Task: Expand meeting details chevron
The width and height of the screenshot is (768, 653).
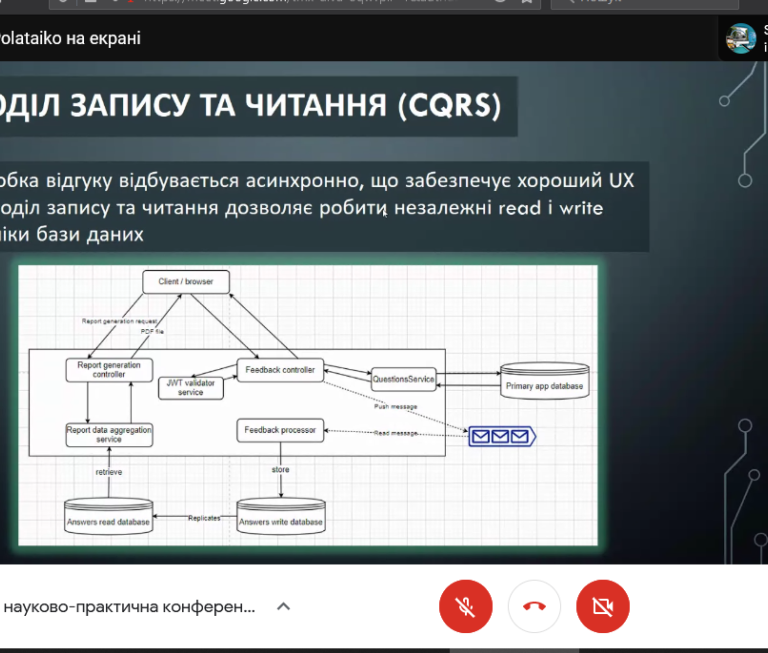Action: tap(284, 606)
